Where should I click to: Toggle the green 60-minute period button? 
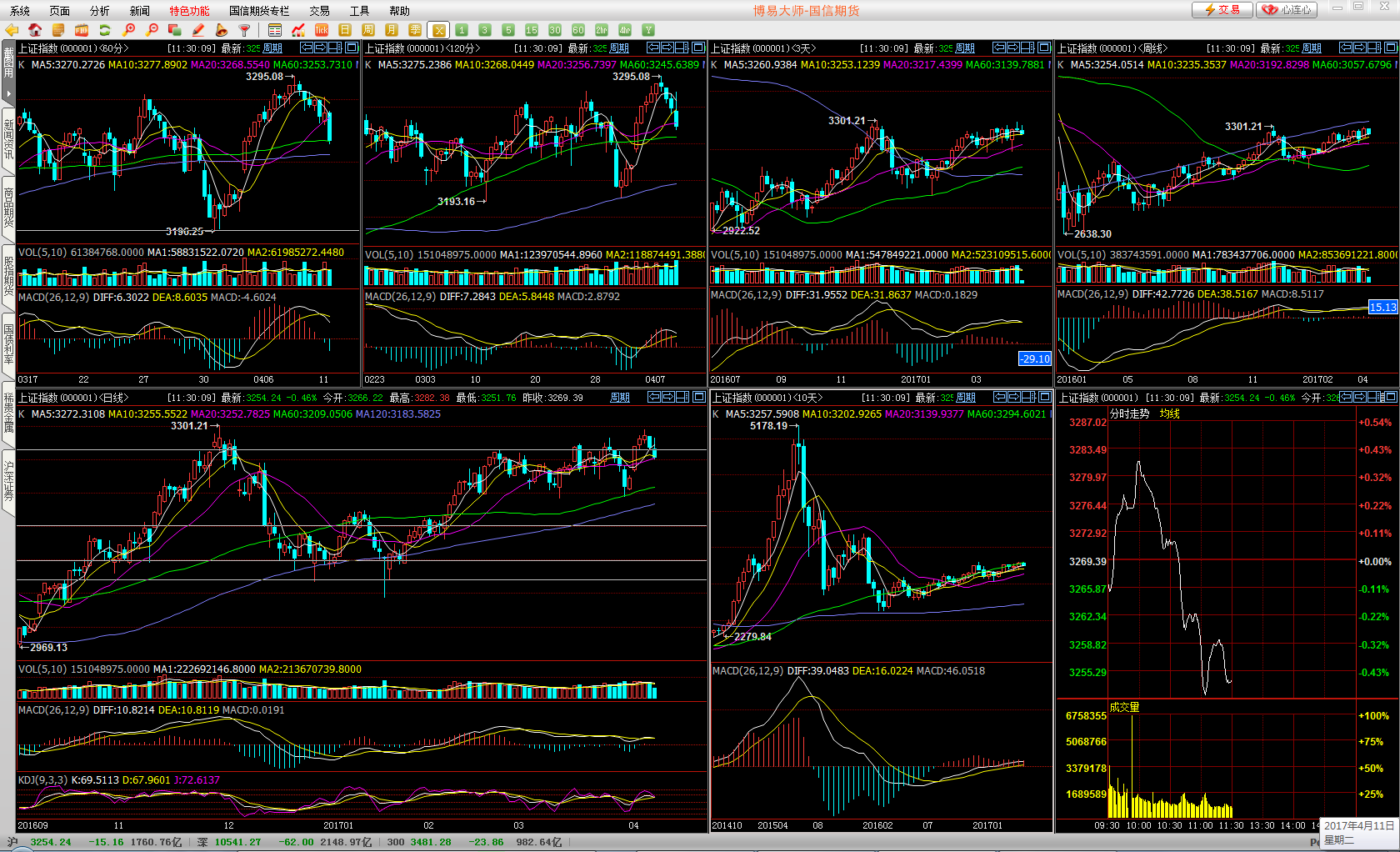point(578,30)
